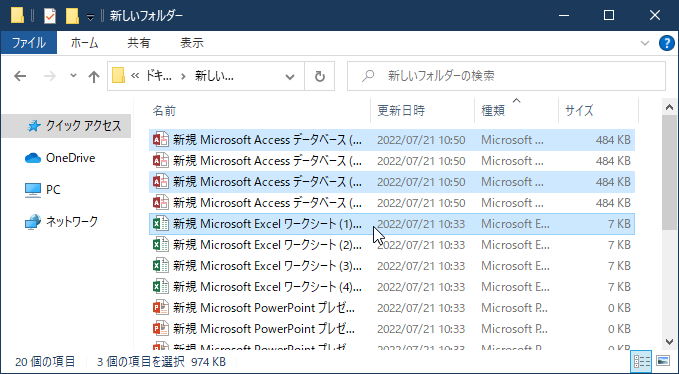Refresh the folder view
This screenshot has width=679, height=374.
coord(320,77)
